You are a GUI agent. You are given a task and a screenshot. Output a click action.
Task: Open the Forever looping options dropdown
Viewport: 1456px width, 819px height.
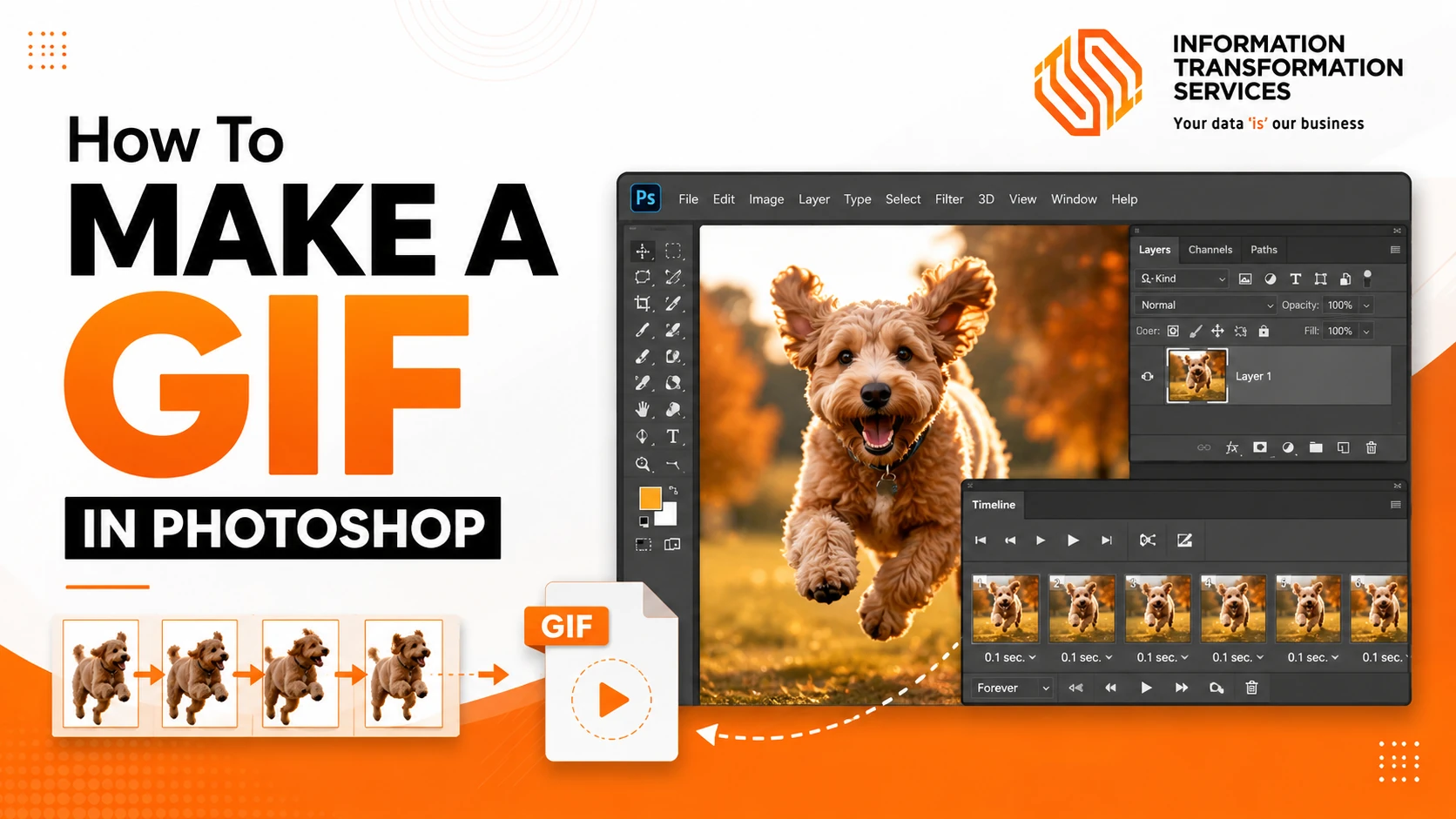(1013, 688)
